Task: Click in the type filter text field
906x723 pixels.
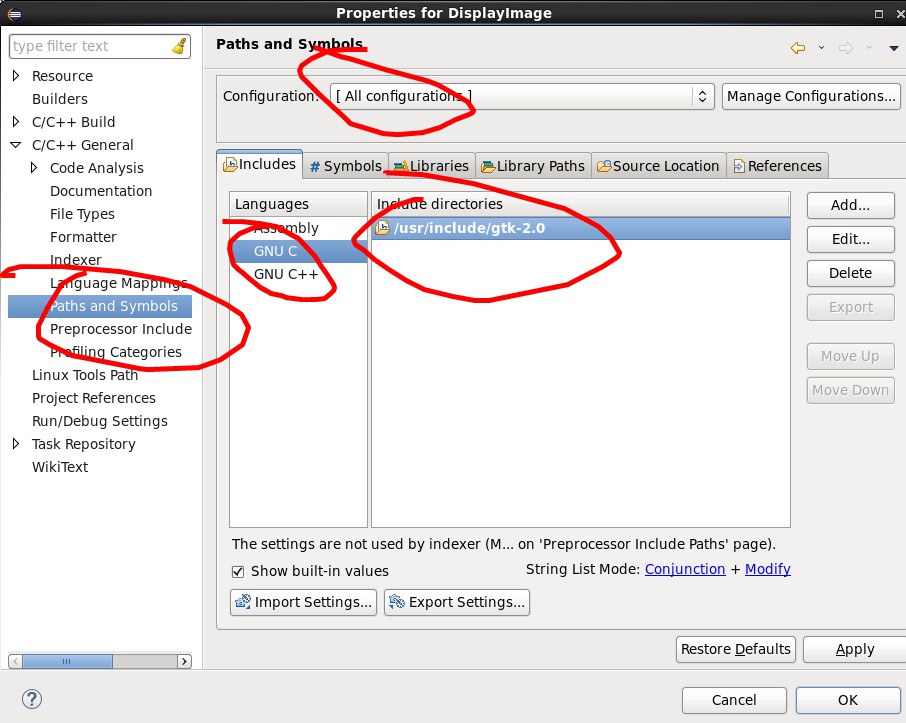Action: click(88, 46)
